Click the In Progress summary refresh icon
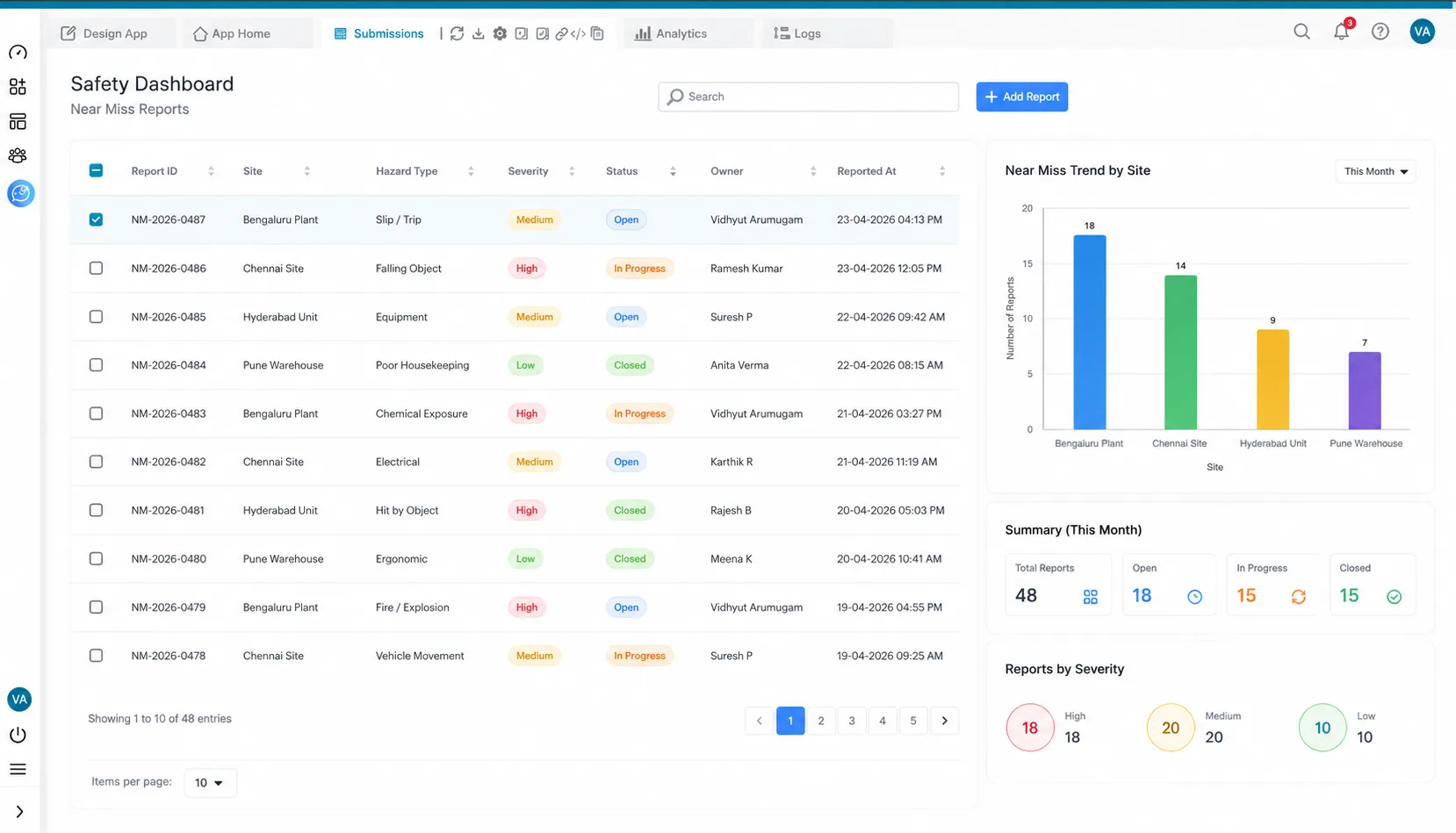This screenshot has height=833, width=1456. tap(1298, 597)
